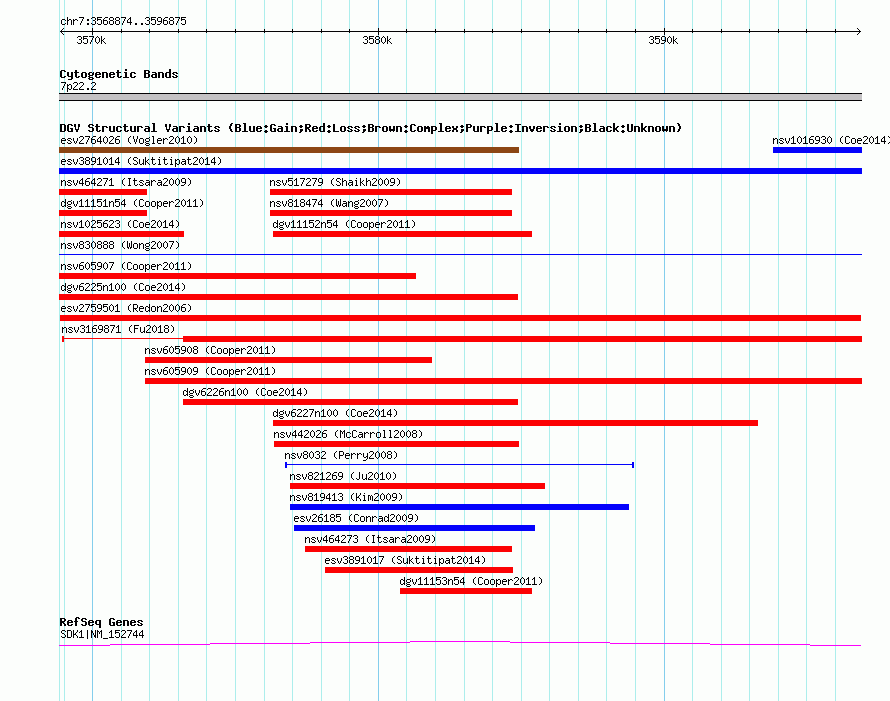Select the 7p22.2 band label
890x701 pixels.
click(x=78, y=86)
